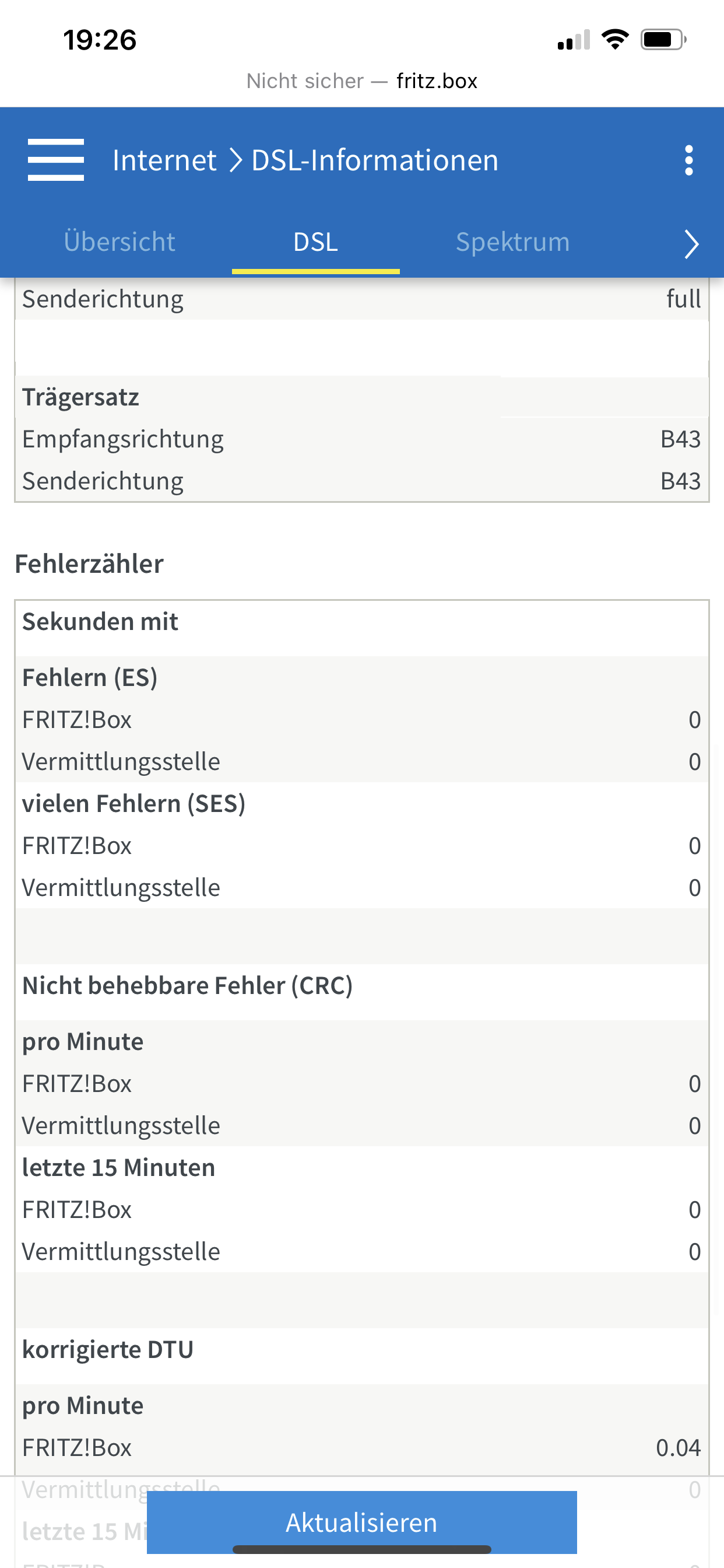Switch to the Übersicht tab

[x=120, y=242]
